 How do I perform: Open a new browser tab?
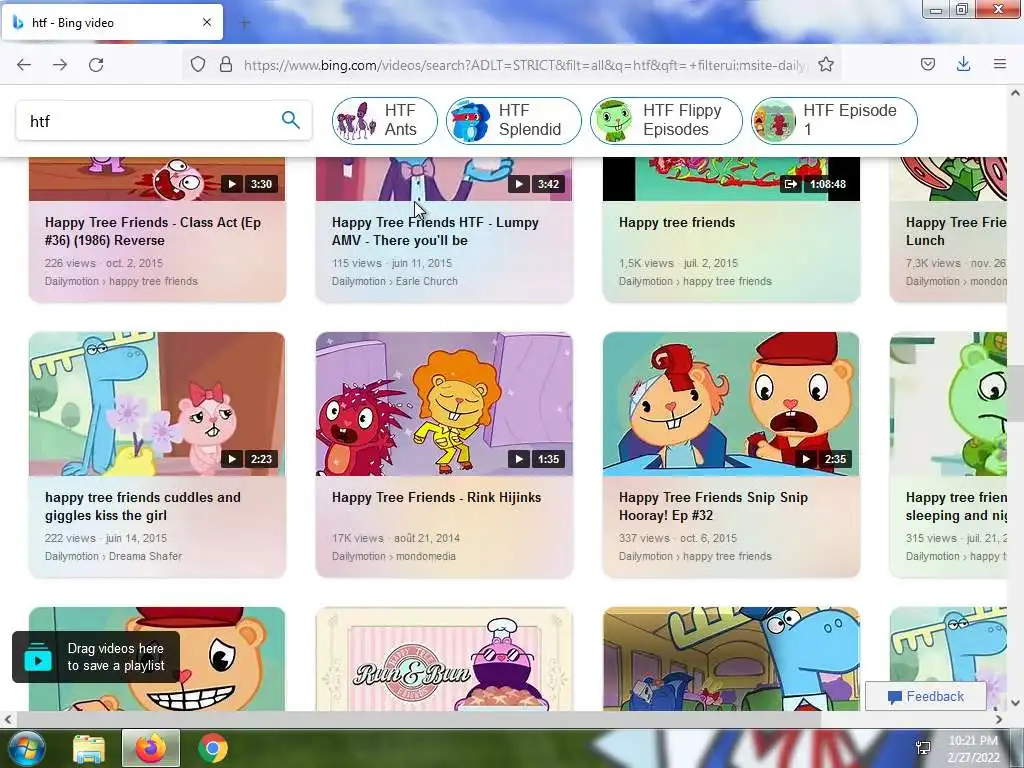(245, 23)
